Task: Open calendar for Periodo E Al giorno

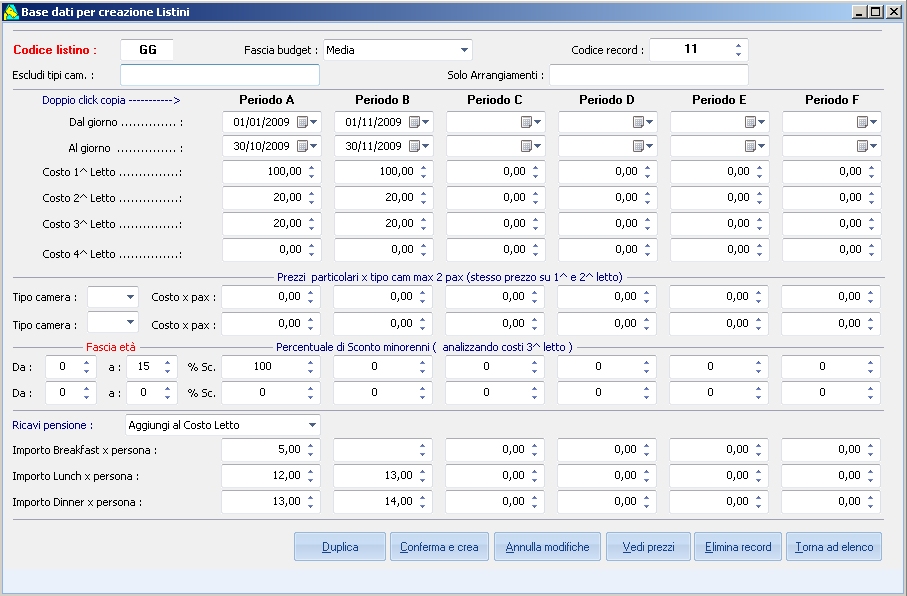Action: click(755, 146)
